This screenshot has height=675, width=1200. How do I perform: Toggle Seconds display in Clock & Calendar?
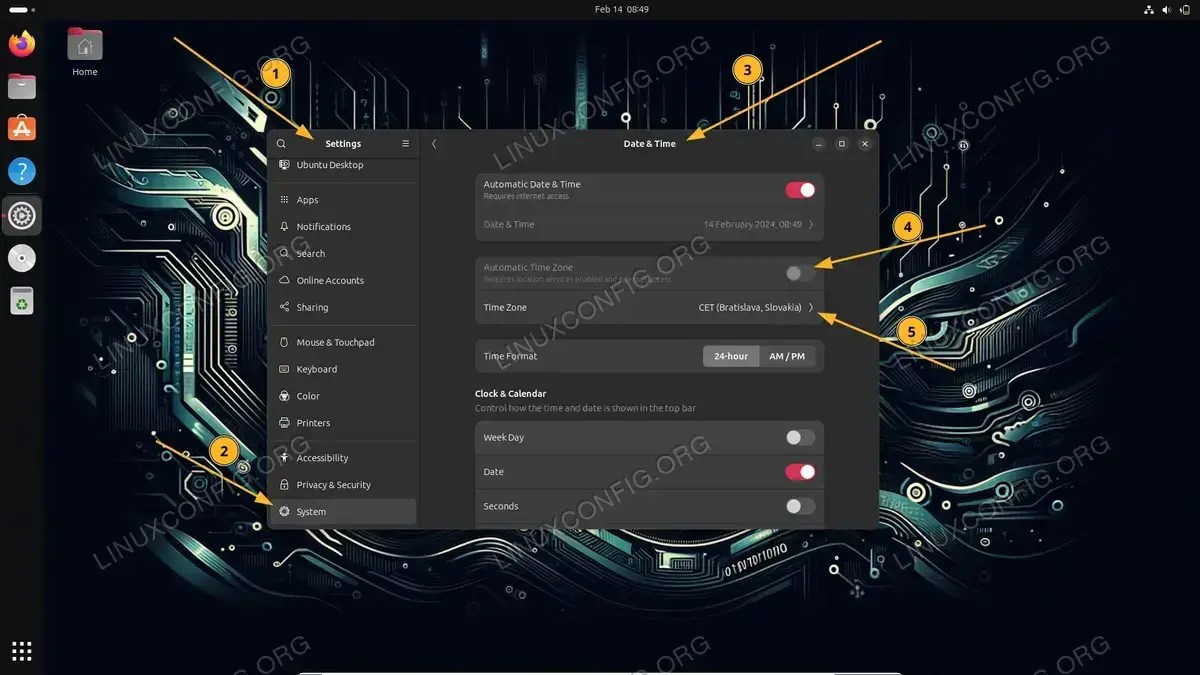click(798, 506)
